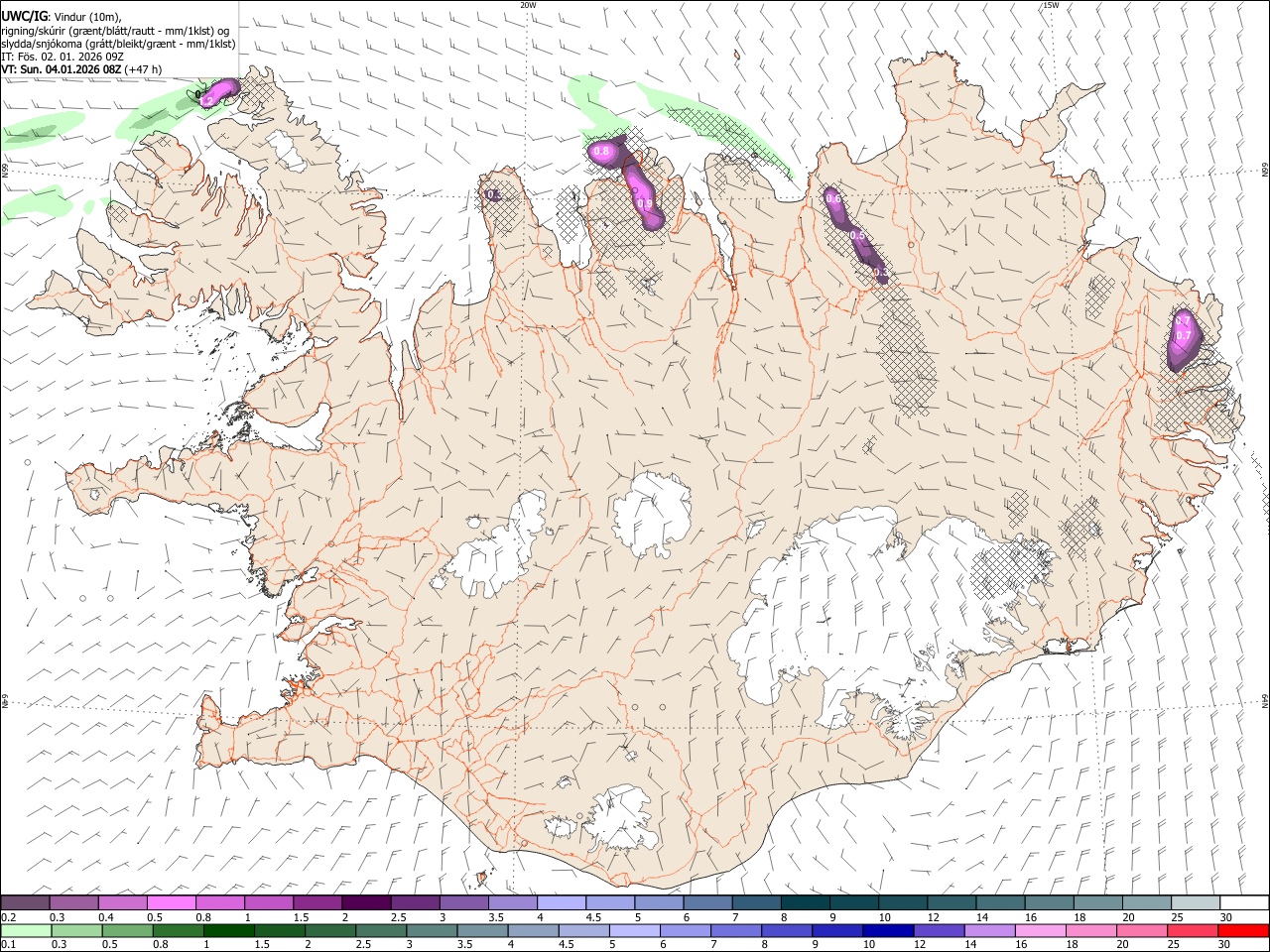Click bright pink swatch between 0.5 and 0.8, snow scale
Viewport: 1270px width, 952px height.
click(x=172, y=900)
